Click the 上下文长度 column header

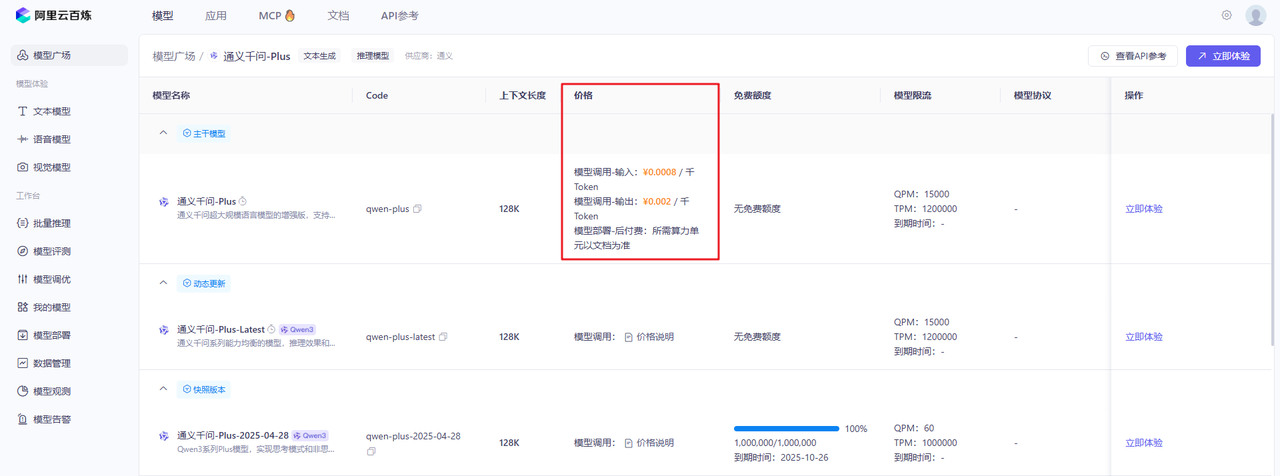522,95
